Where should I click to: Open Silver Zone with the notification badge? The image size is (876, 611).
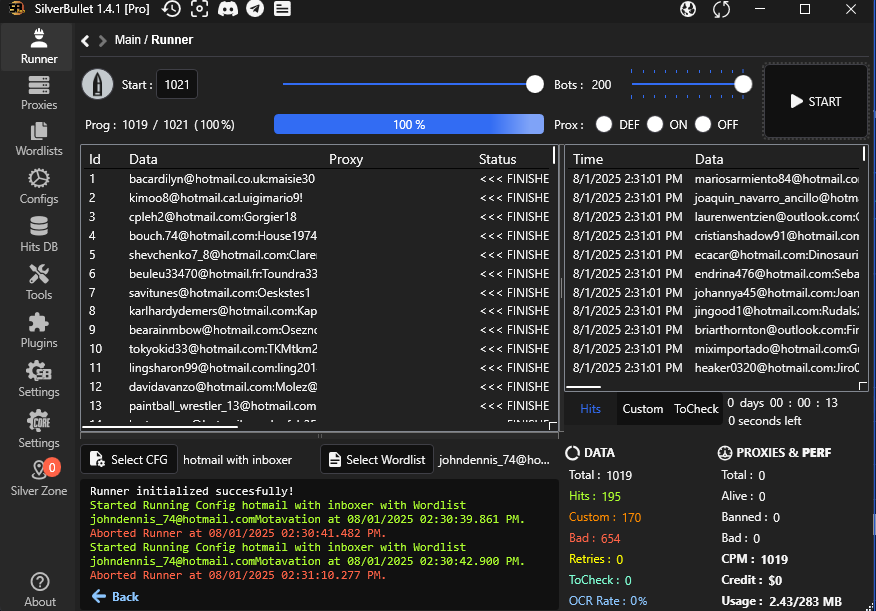39,476
